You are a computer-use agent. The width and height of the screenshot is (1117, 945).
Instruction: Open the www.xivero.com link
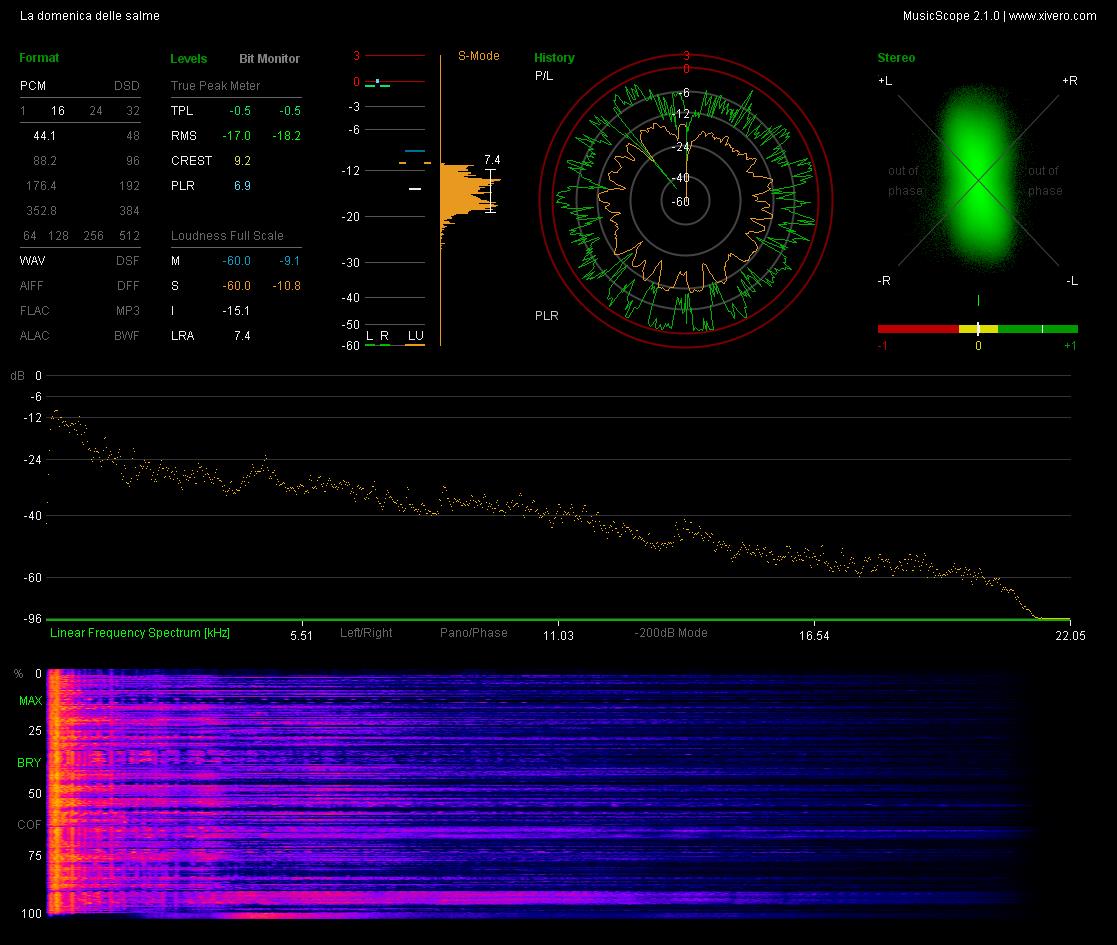1053,16
